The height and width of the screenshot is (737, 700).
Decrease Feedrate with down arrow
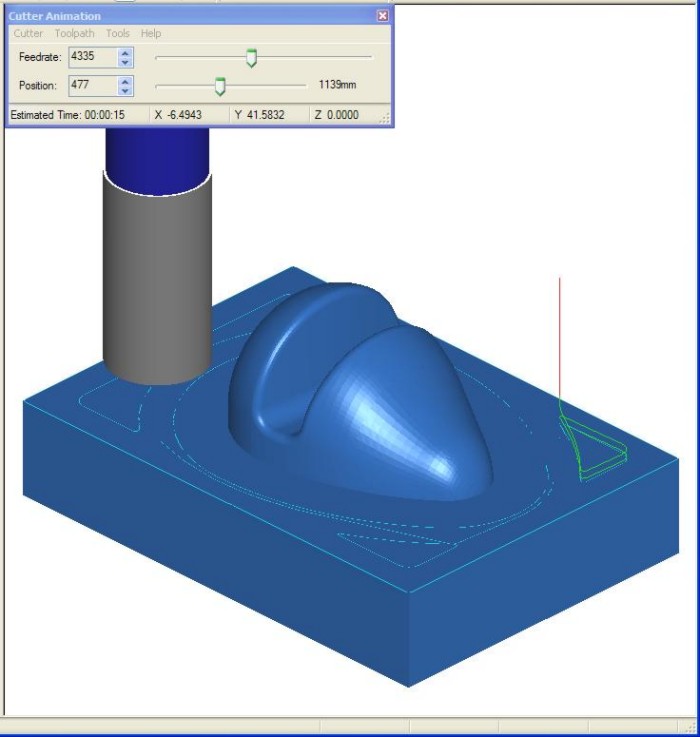tap(125, 62)
